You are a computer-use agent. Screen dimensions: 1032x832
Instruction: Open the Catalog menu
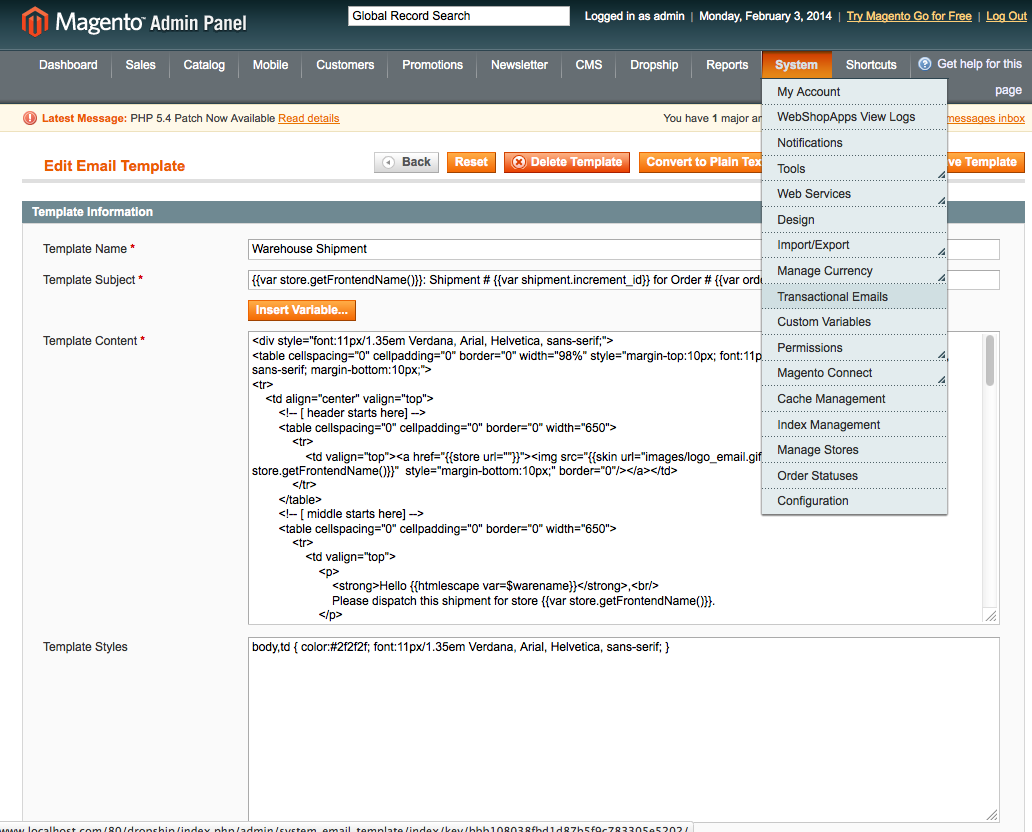(x=204, y=65)
